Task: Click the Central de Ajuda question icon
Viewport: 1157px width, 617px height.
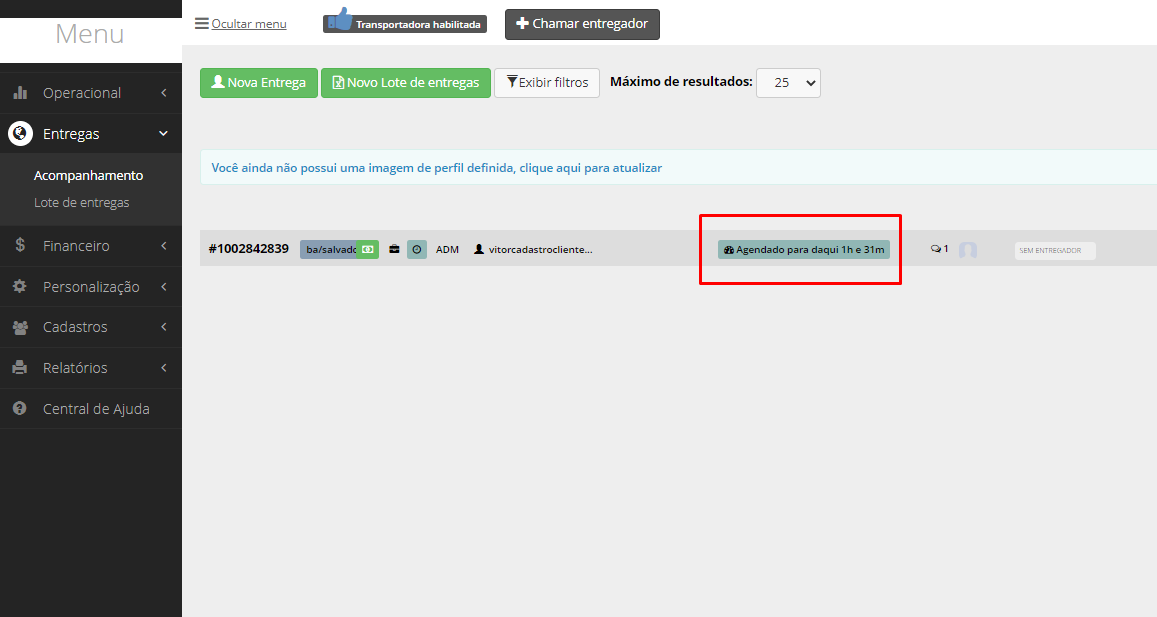Action: [x=20, y=408]
